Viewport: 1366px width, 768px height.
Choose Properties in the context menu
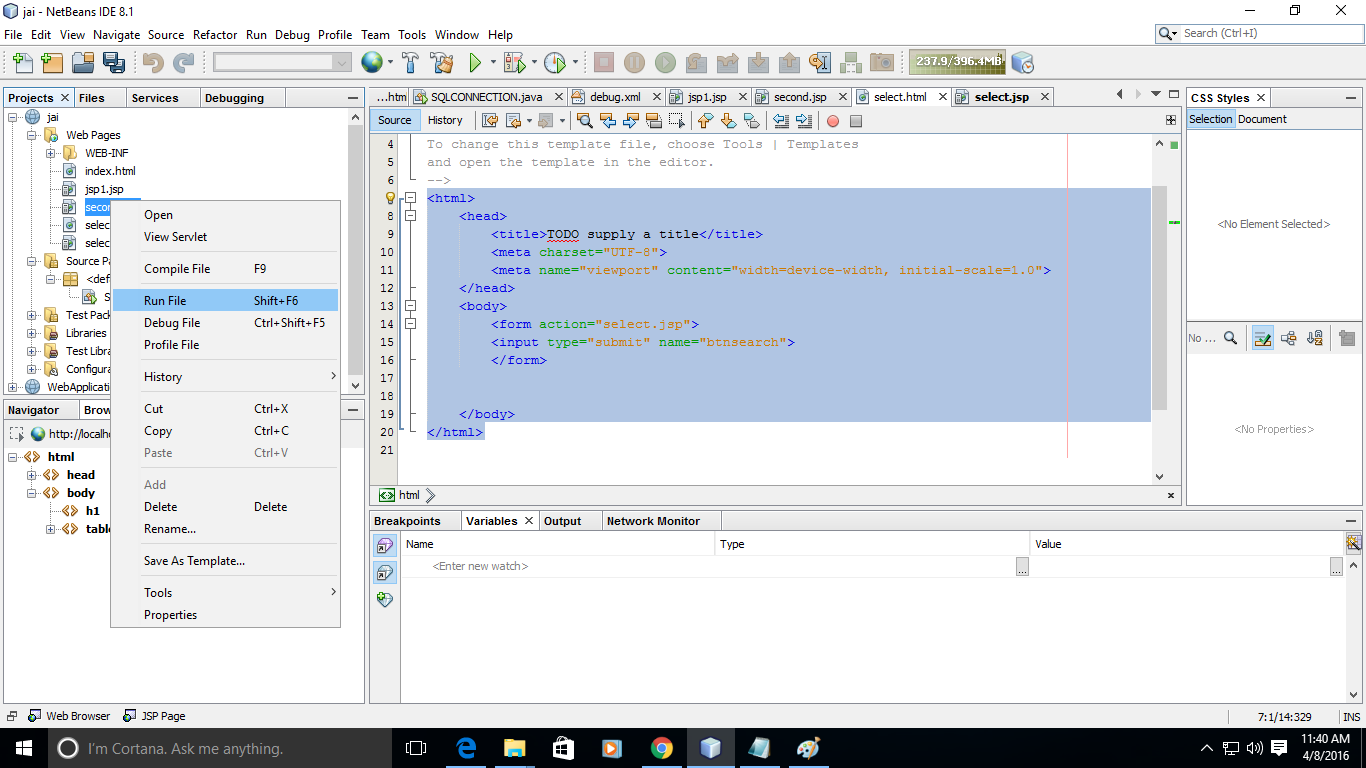point(170,615)
